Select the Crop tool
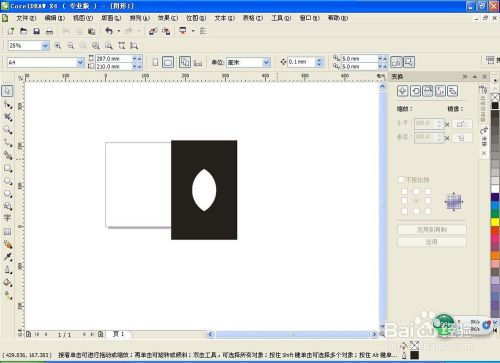500x363 pixels. click(7, 117)
